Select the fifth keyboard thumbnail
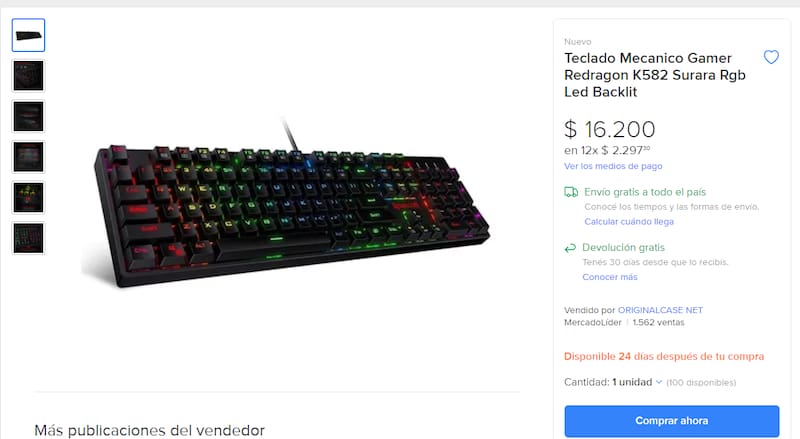Viewport: 800px width, 439px height. [x=29, y=198]
